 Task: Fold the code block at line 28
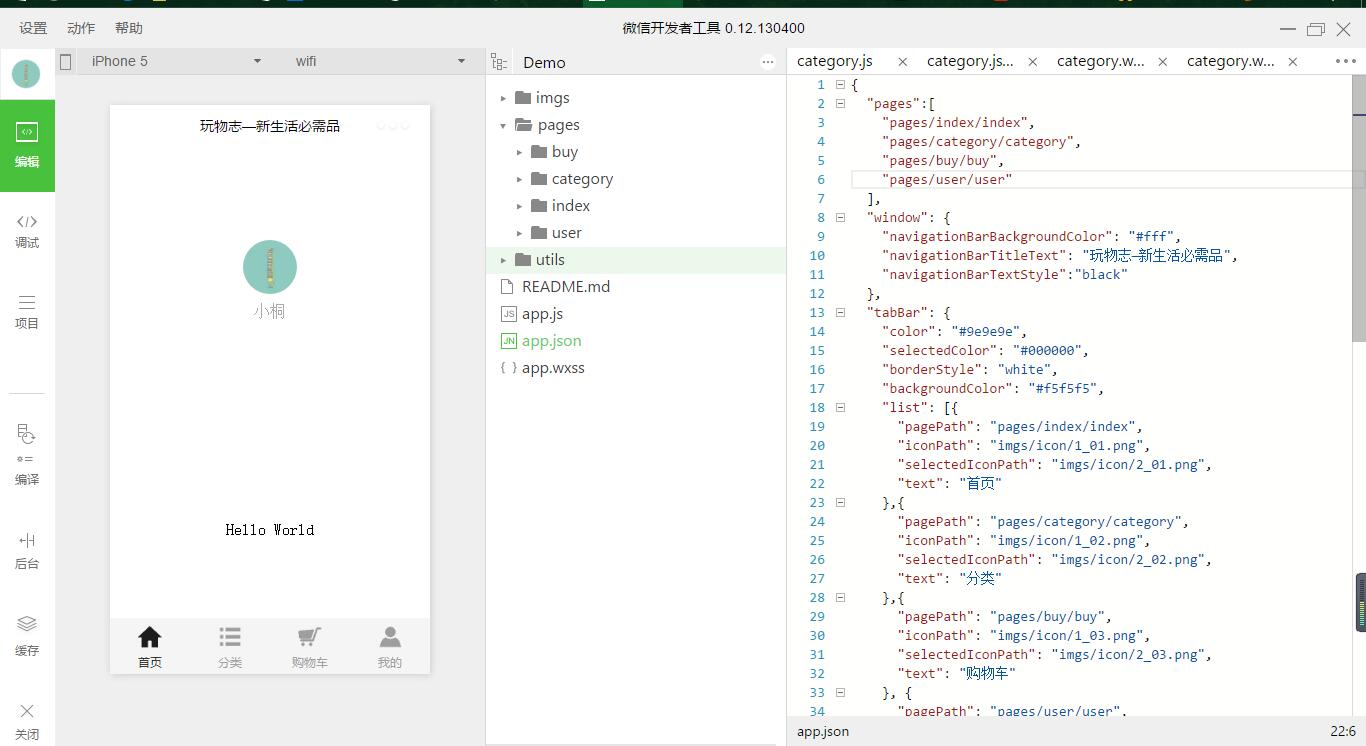coord(840,597)
